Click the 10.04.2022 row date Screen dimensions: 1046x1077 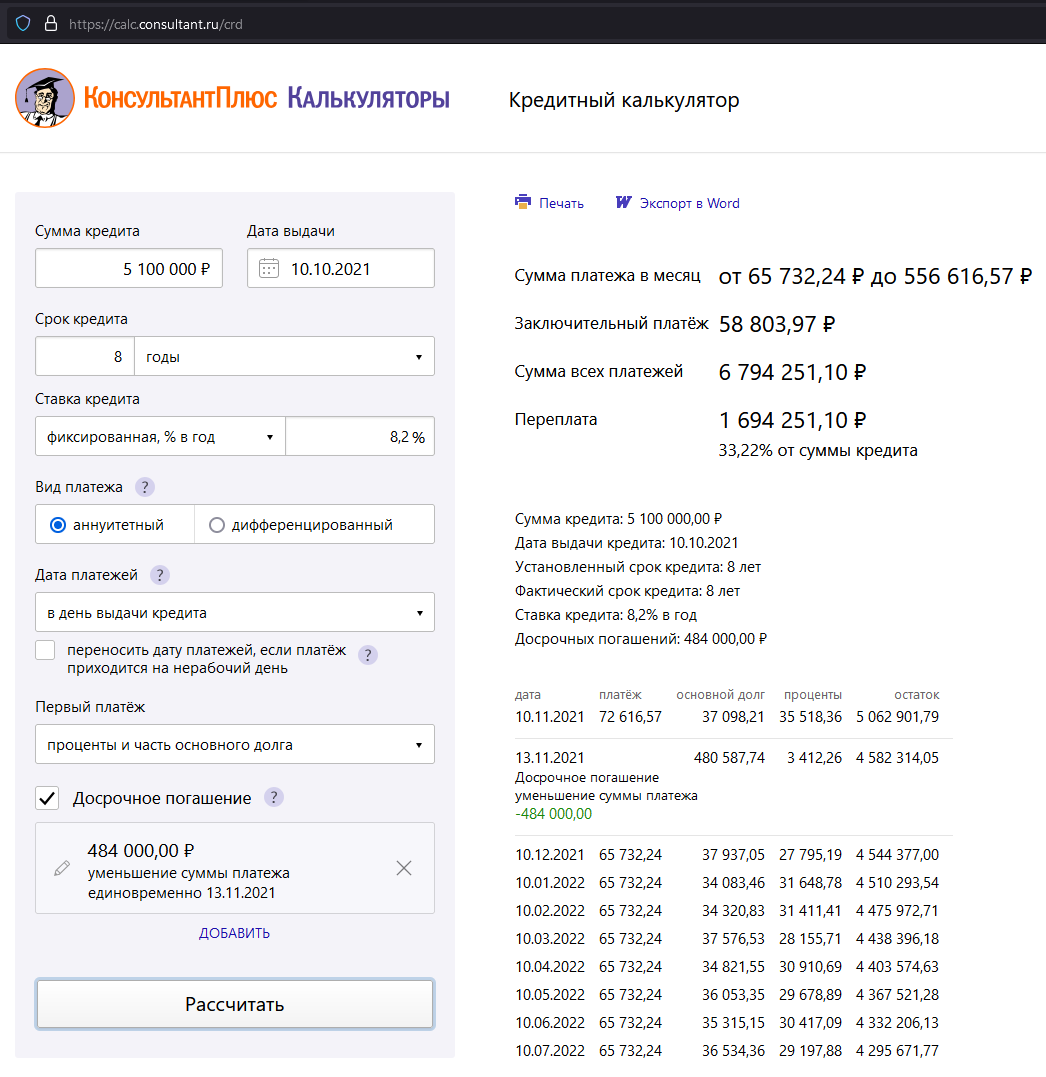[549, 967]
